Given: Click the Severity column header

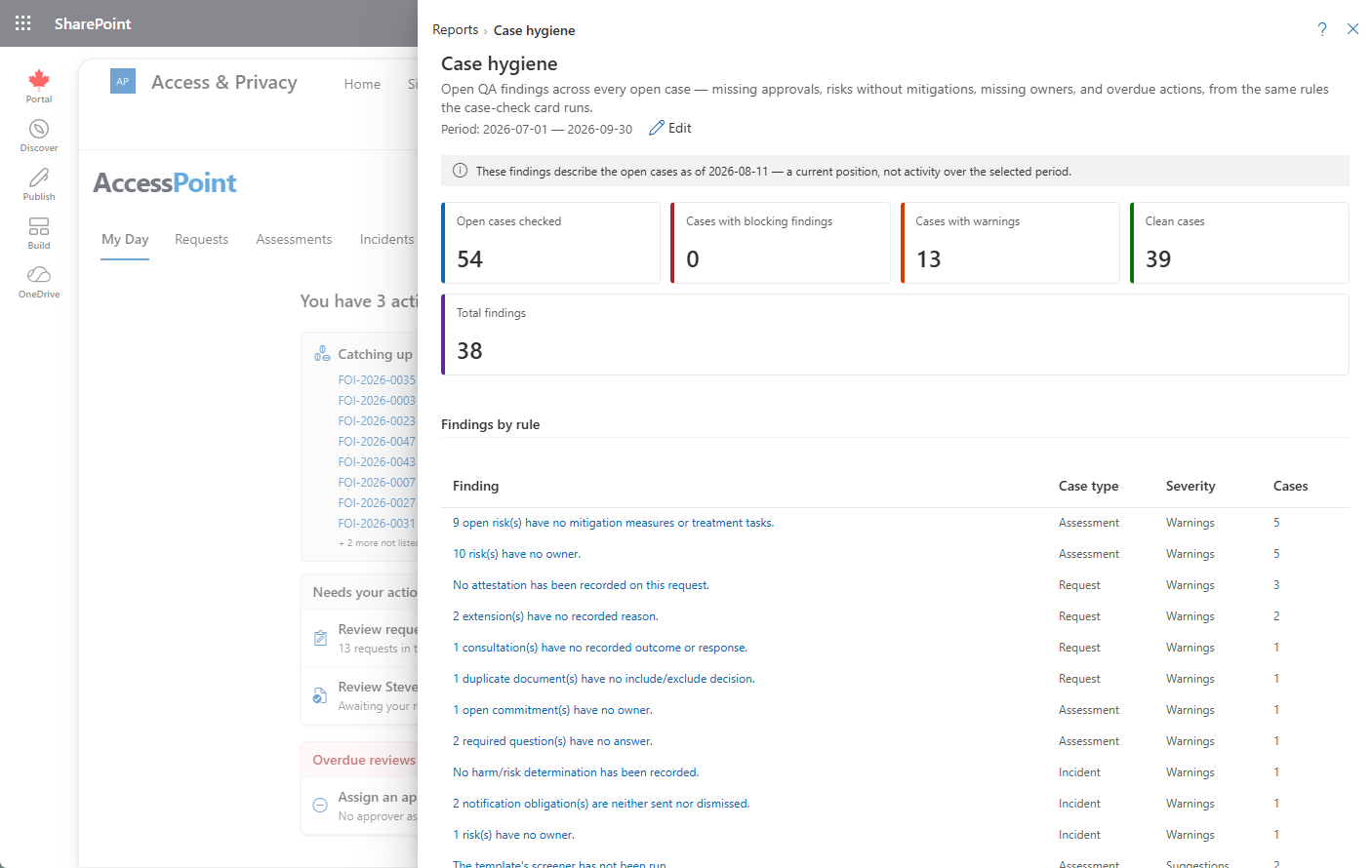Looking at the screenshot, I should (1190, 486).
